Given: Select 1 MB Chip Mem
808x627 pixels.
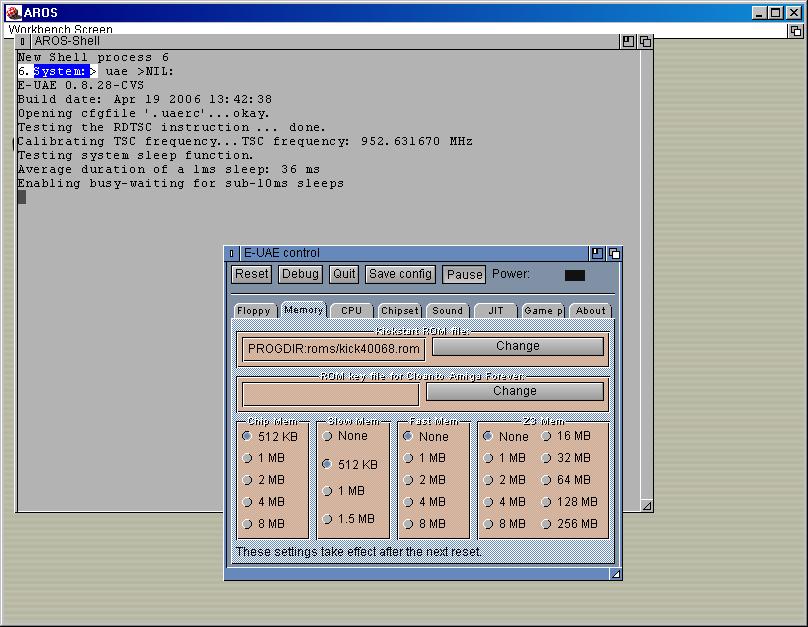Looking at the screenshot, I should point(264,458).
